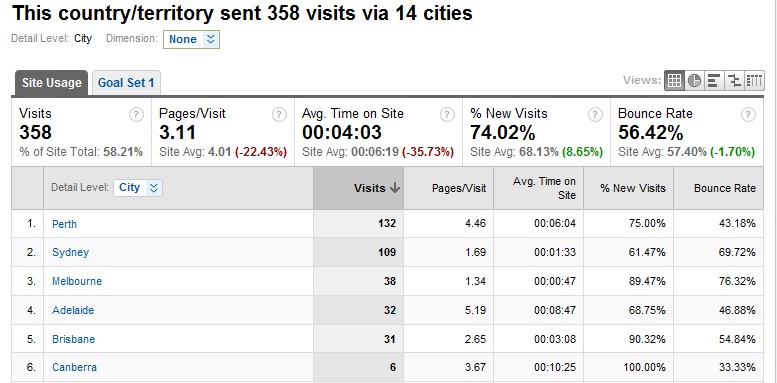Switch to the pie chart view icon

[x=694, y=80]
